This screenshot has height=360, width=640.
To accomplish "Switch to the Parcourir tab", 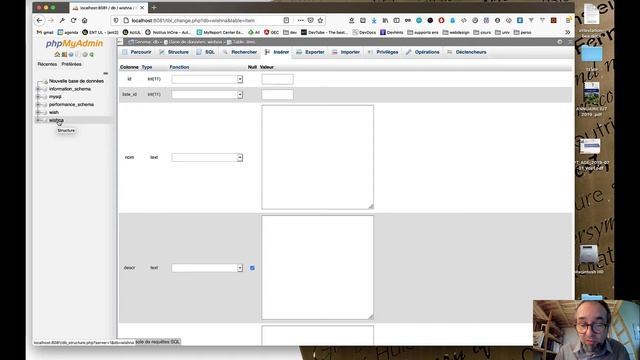I will [137, 52].
